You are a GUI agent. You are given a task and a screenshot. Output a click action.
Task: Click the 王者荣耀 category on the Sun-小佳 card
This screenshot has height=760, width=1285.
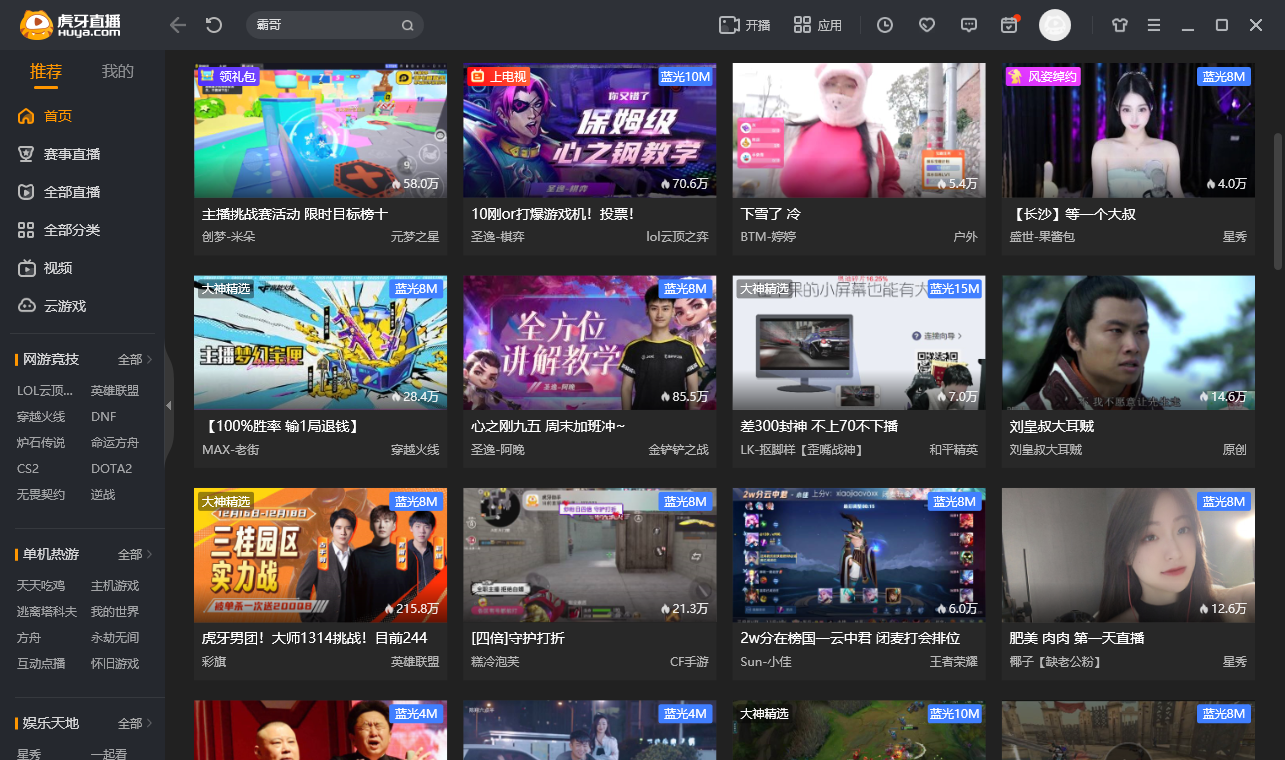coord(954,661)
